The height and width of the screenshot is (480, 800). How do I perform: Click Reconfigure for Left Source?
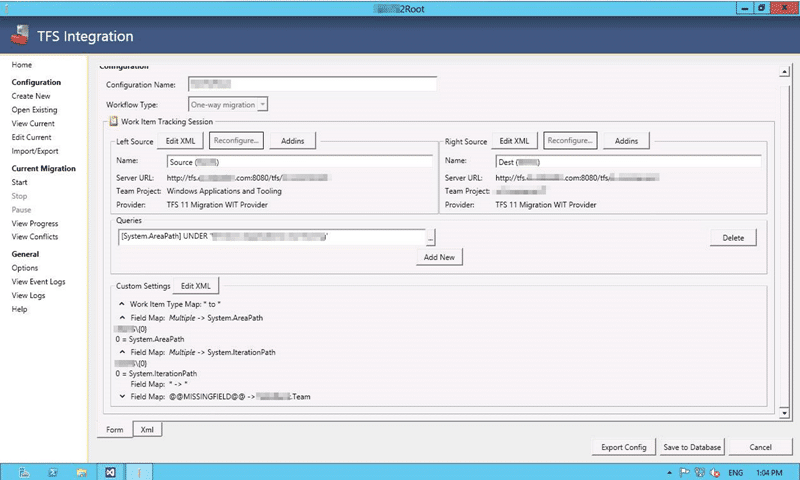point(236,140)
